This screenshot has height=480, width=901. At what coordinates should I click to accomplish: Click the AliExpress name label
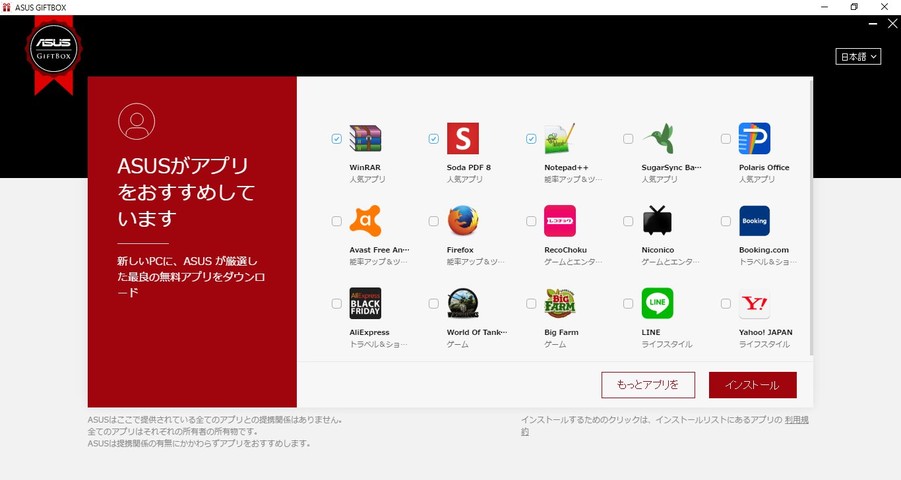[369, 332]
